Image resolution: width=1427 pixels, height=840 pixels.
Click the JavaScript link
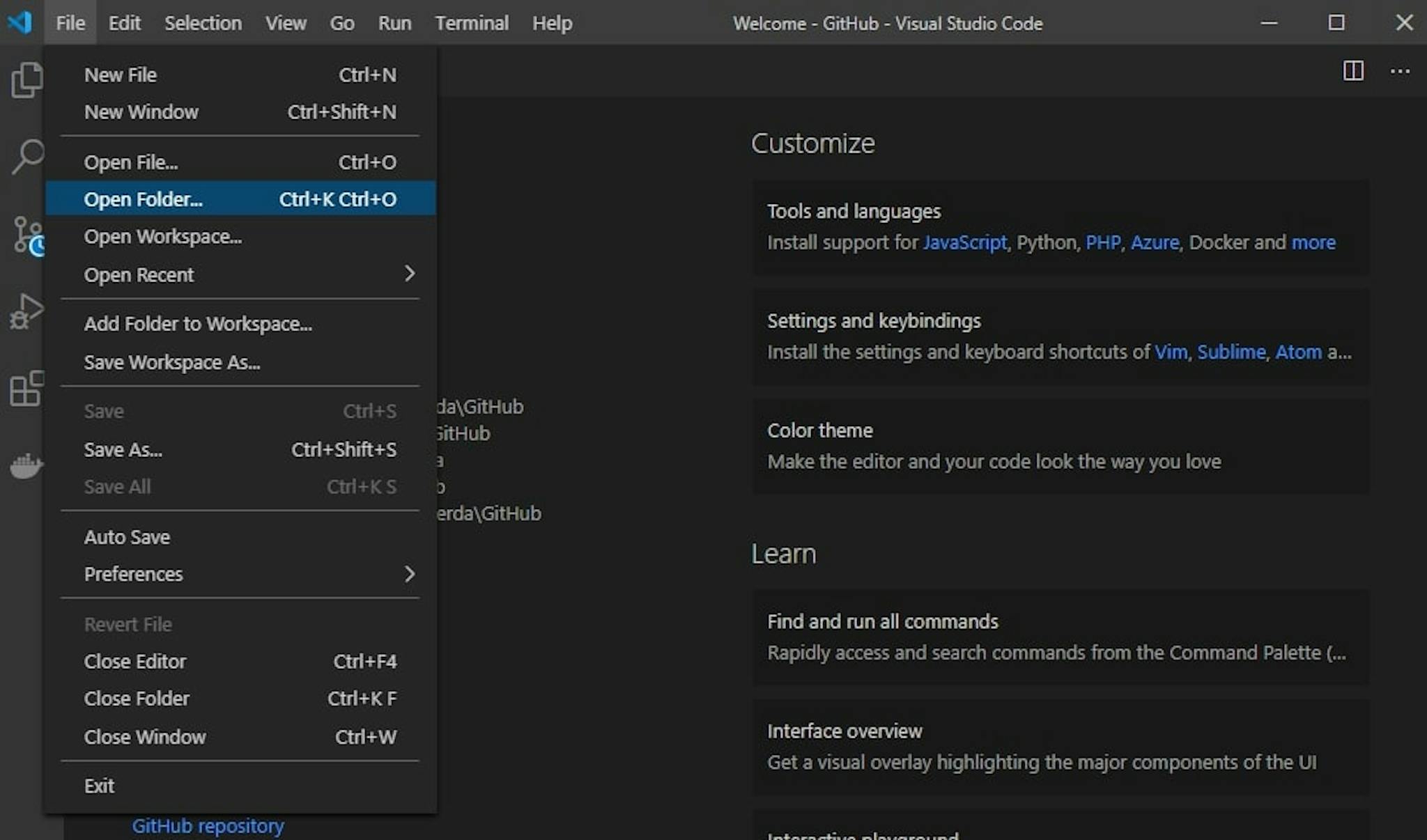[965, 242]
